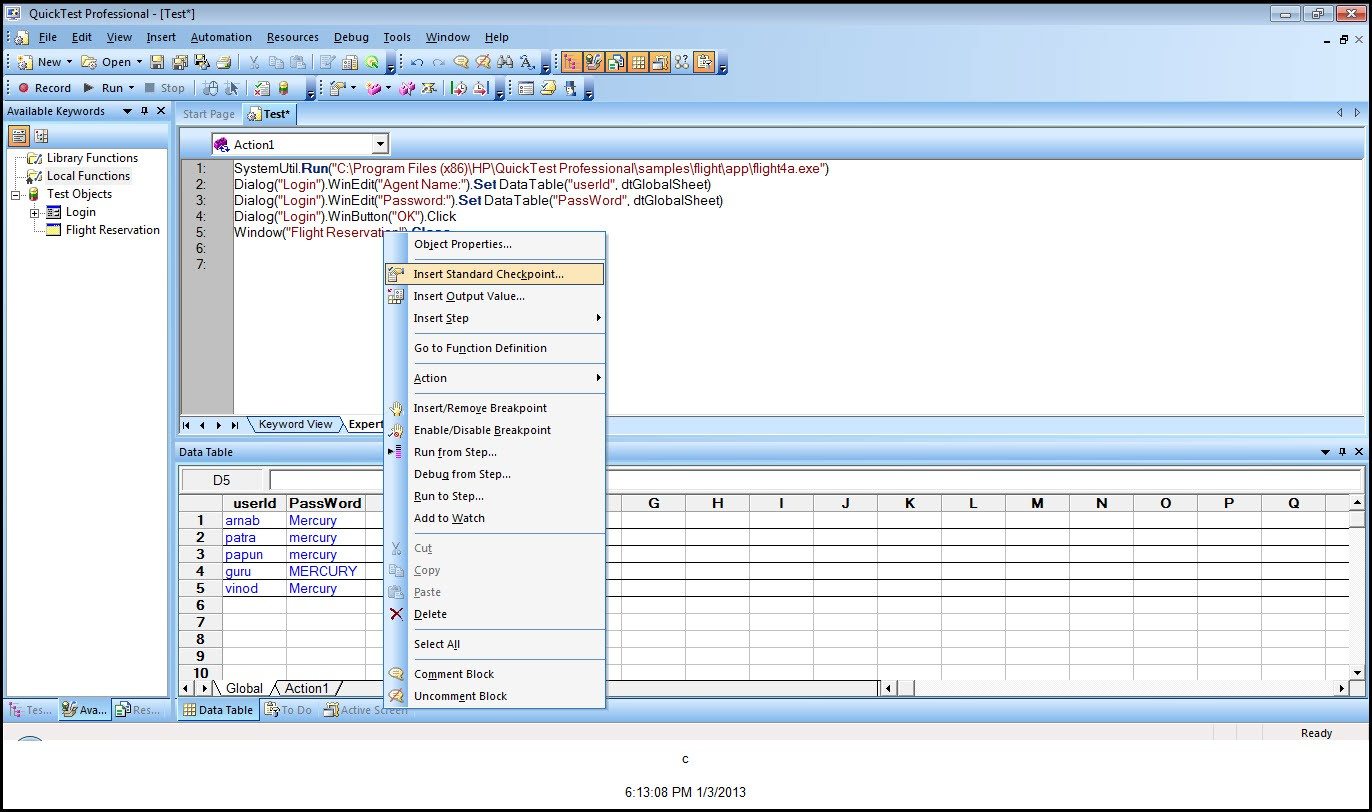1372x812 pixels.
Task: Select the highlighted sort view in Available Keywords
Action: [20, 136]
